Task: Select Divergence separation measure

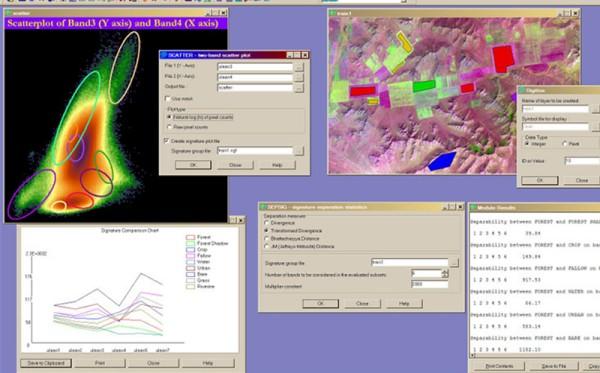Action: [x=267, y=223]
